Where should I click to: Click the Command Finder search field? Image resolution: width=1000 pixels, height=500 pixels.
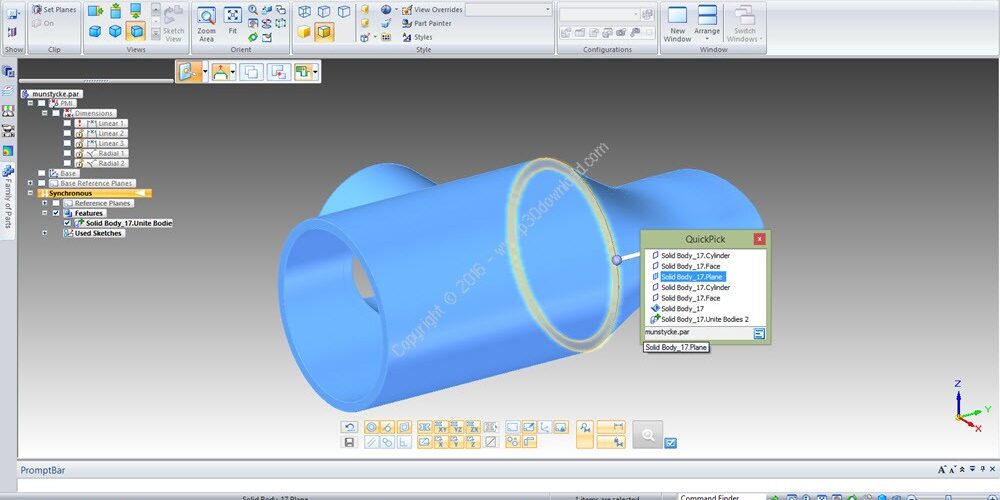coord(721,497)
